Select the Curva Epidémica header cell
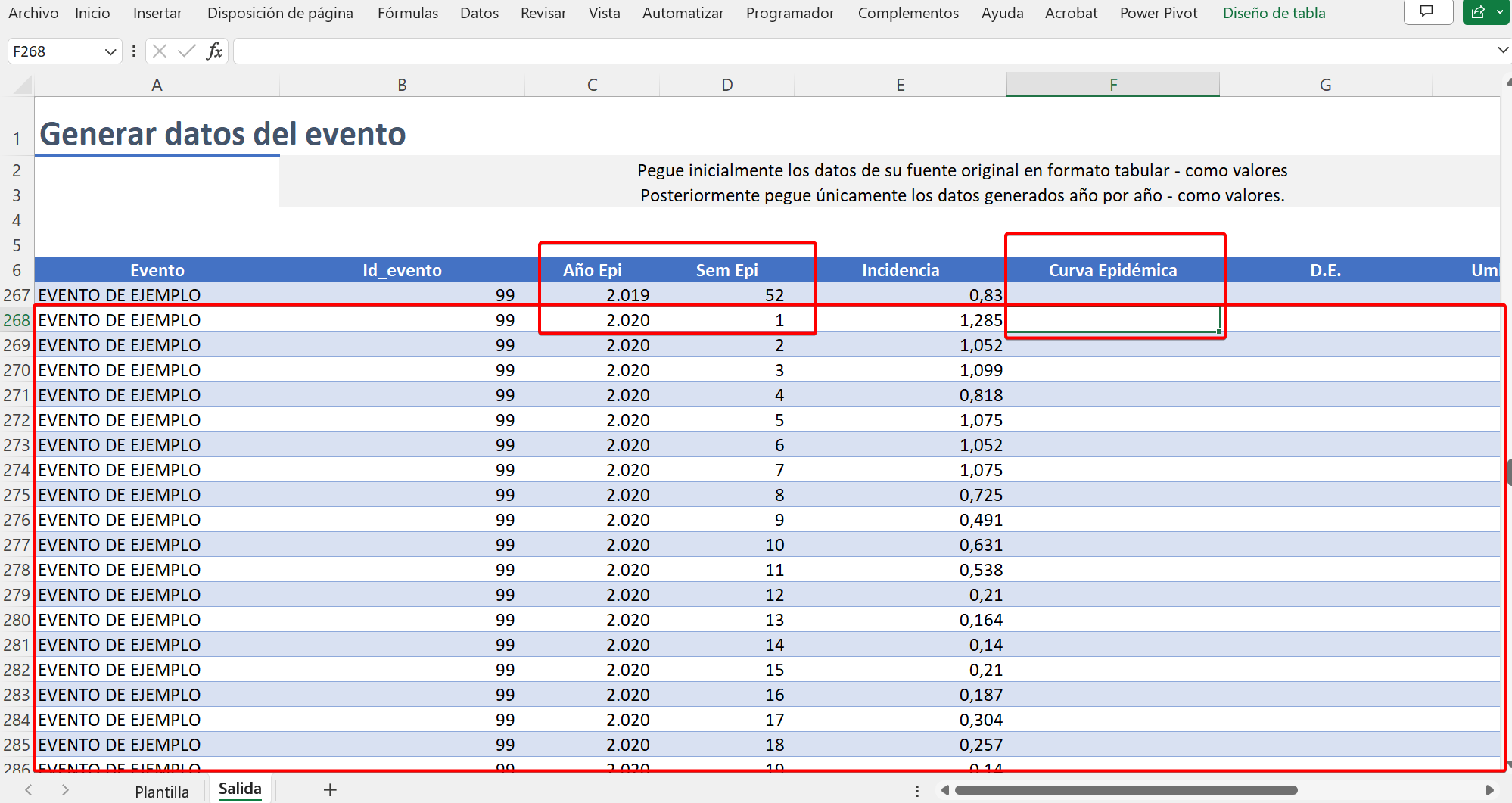 [1113, 270]
